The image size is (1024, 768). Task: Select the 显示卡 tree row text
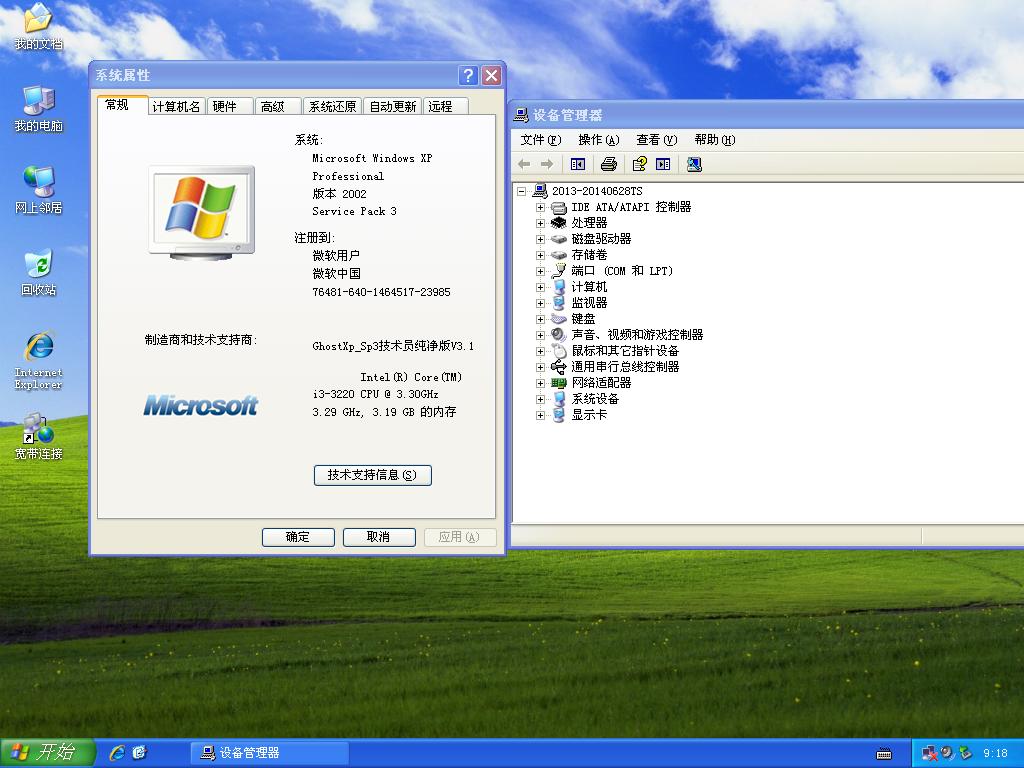[589, 415]
